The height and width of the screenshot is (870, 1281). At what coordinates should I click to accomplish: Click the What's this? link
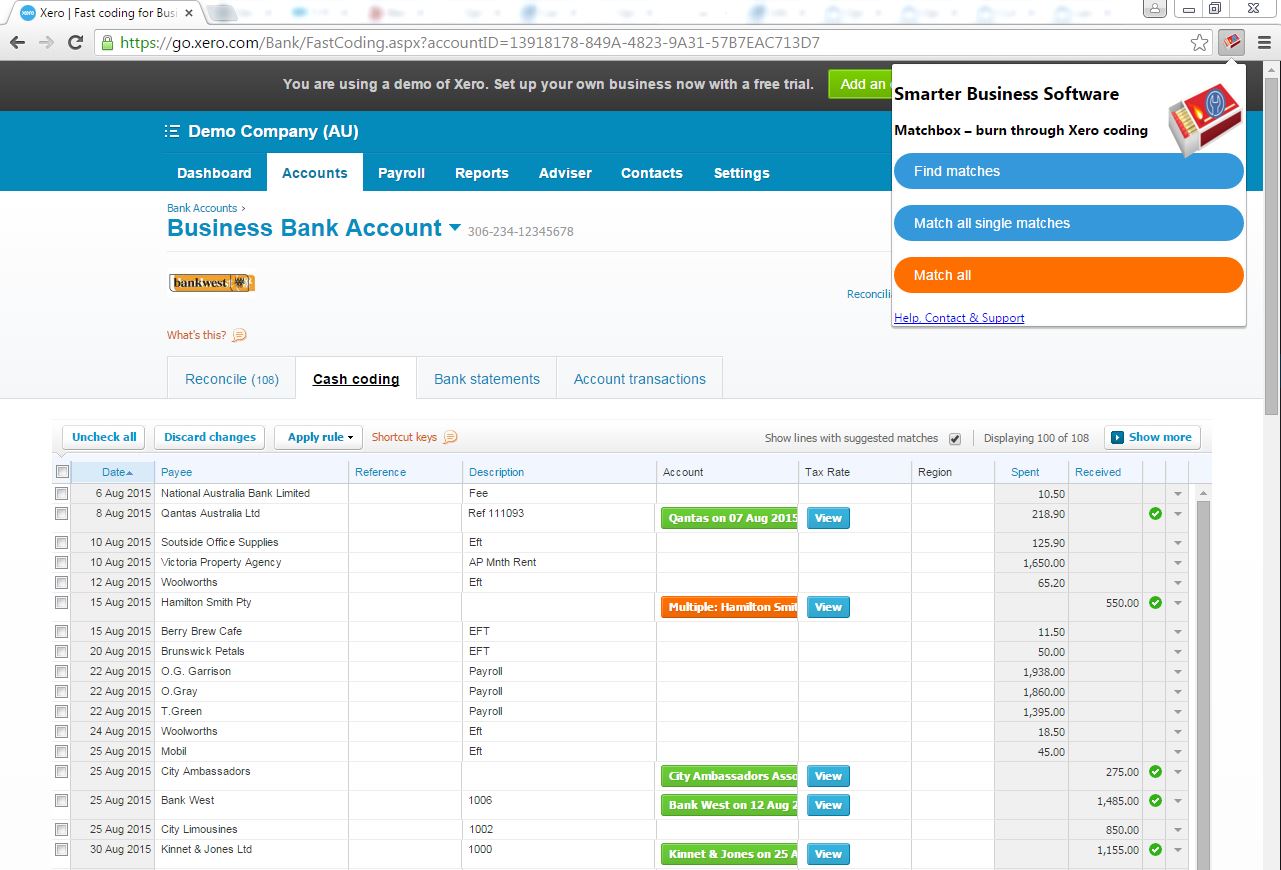pos(196,335)
